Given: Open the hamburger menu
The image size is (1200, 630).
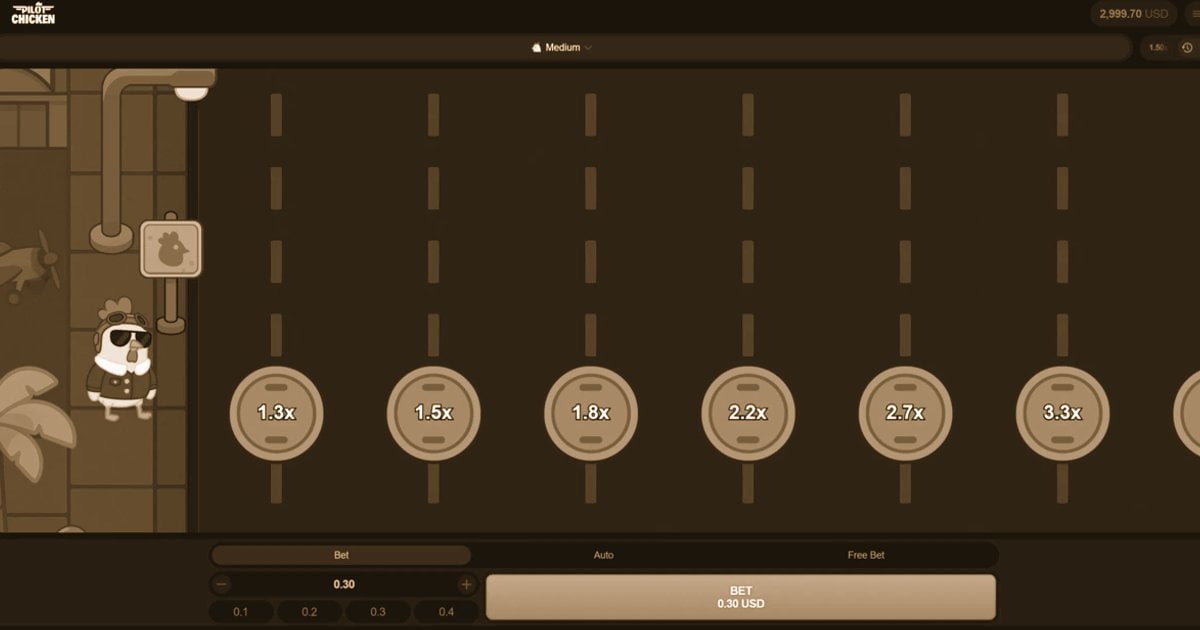Looking at the screenshot, I should click(x=1191, y=14).
